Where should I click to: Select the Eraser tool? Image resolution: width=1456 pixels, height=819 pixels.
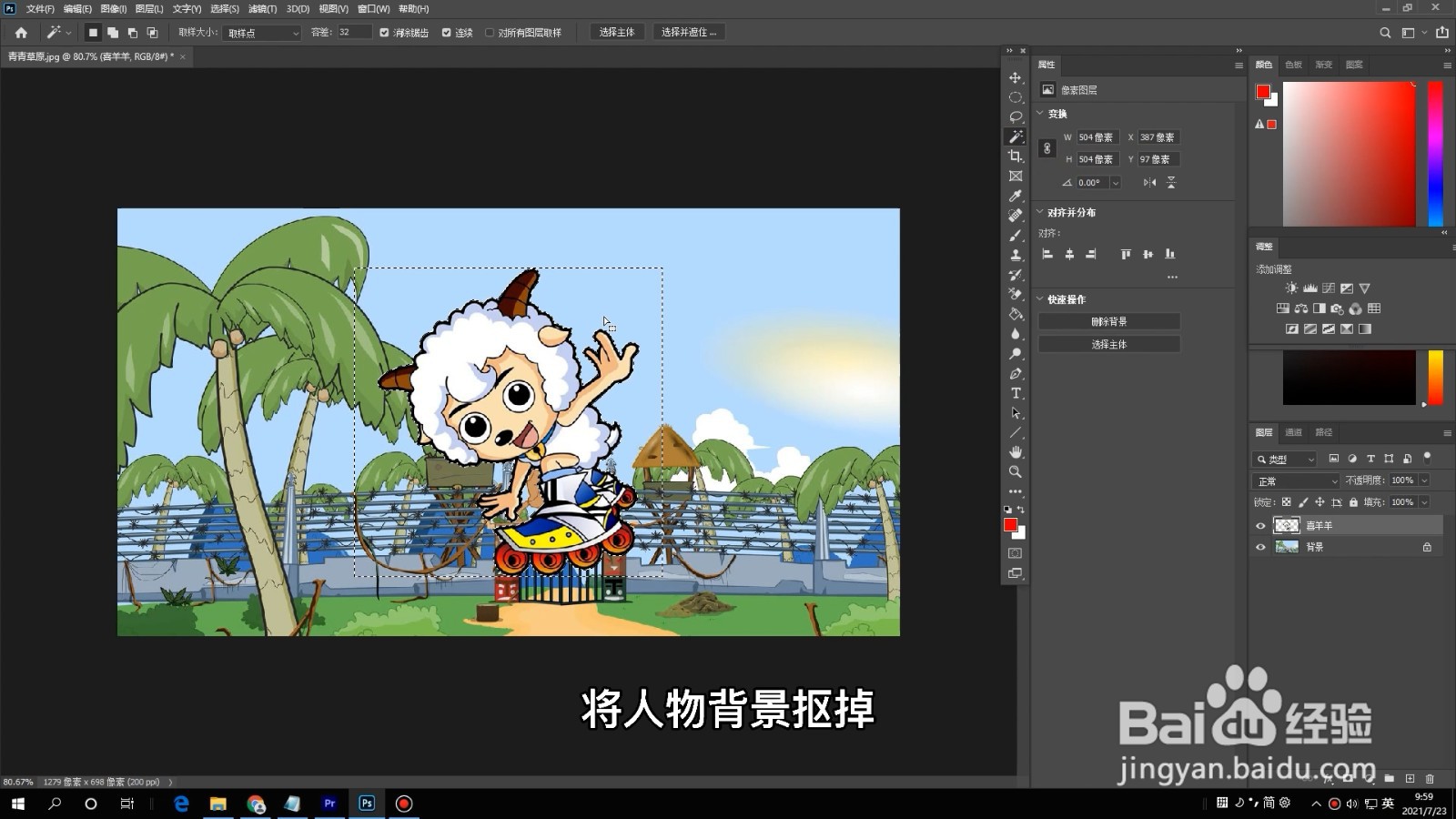(1016, 294)
